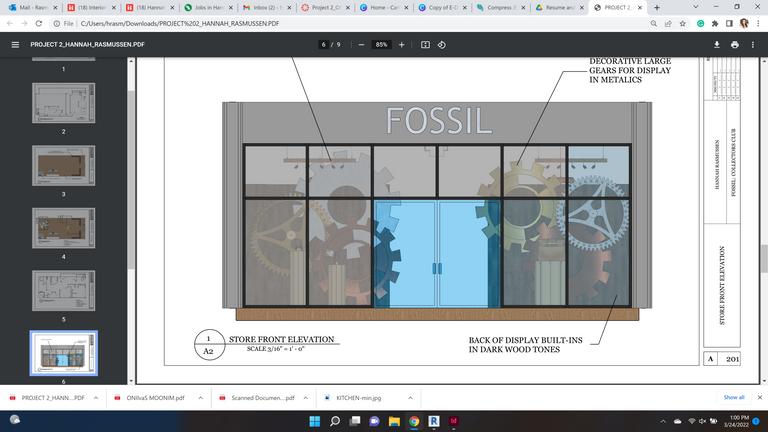The image size is (768, 432).
Task: Zoom out with the minus button
Action: click(361, 45)
